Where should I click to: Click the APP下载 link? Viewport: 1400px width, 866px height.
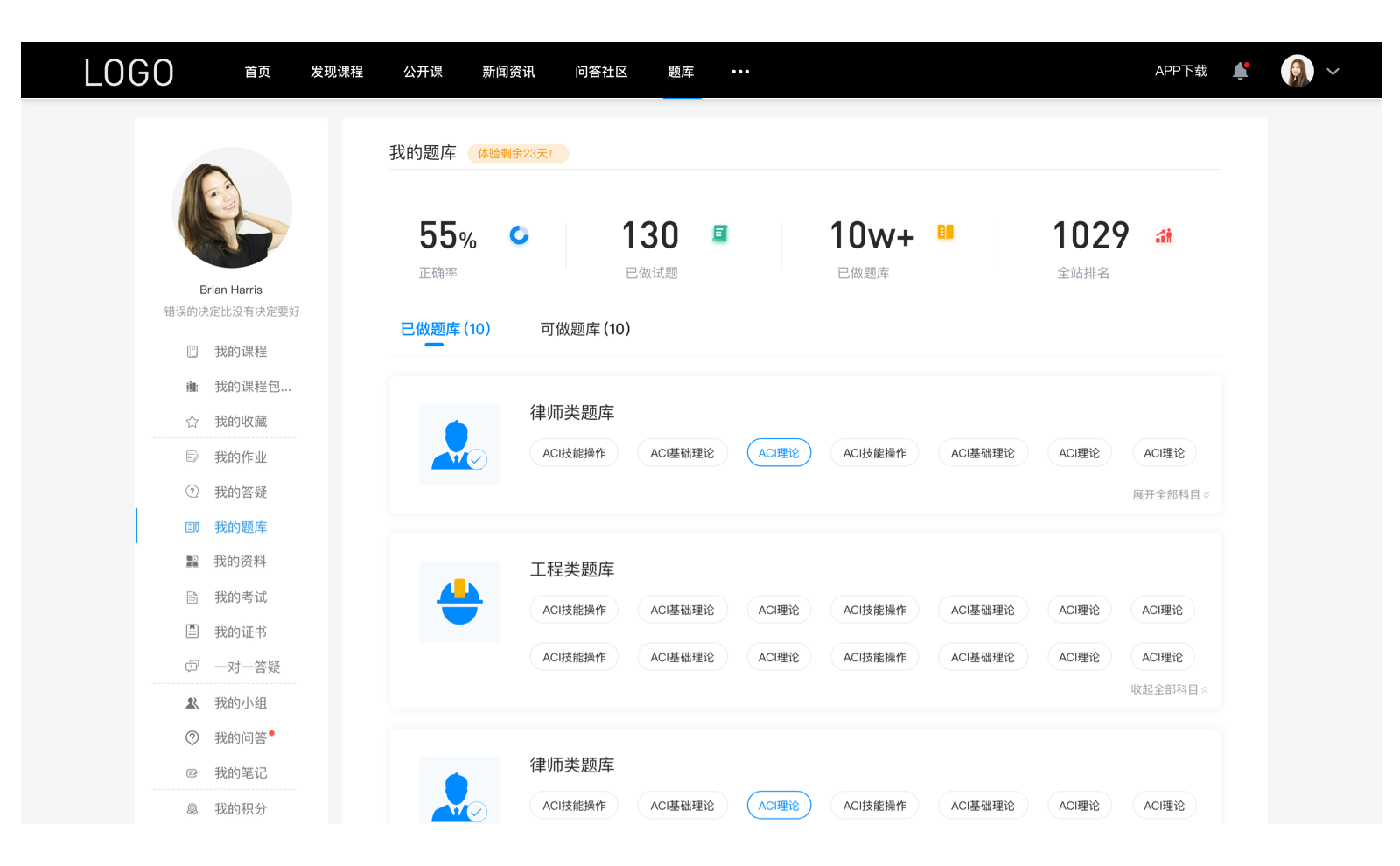point(1180,71)
